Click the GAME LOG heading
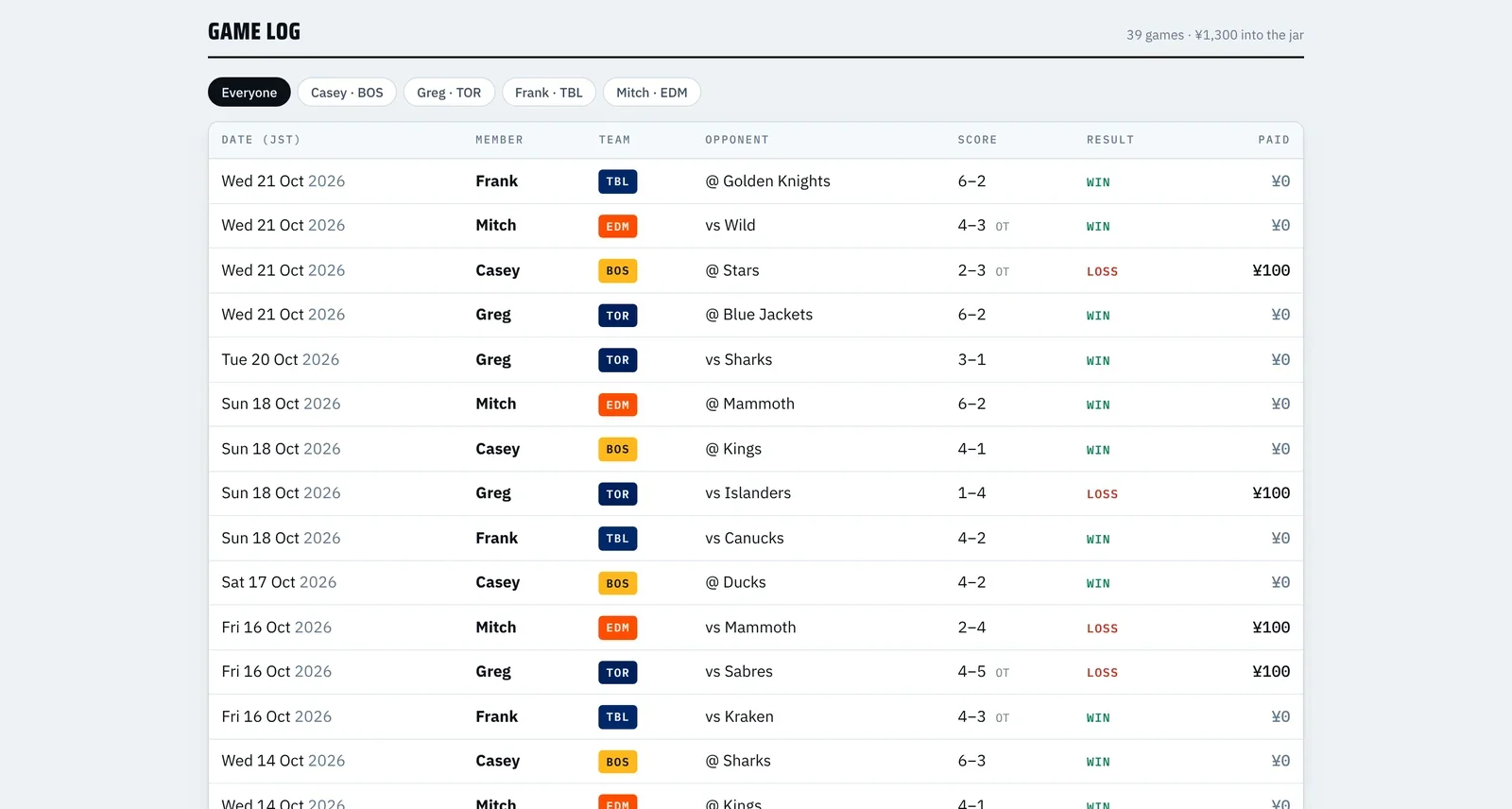This screenshot has width=1512, height=809. 254,31
